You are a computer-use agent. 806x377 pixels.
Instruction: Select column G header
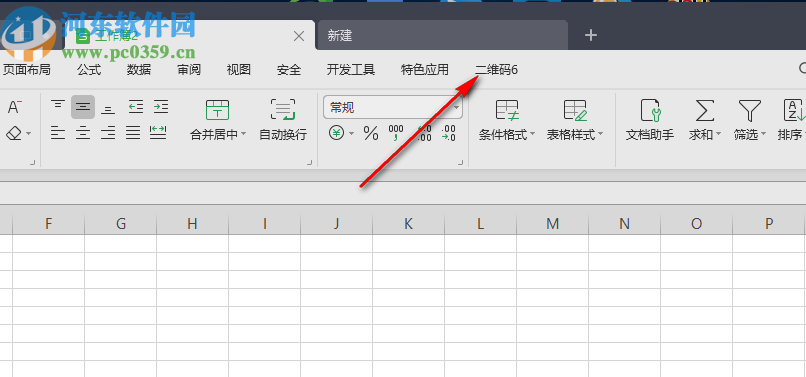pyautogui.click(x=120, y=224)
